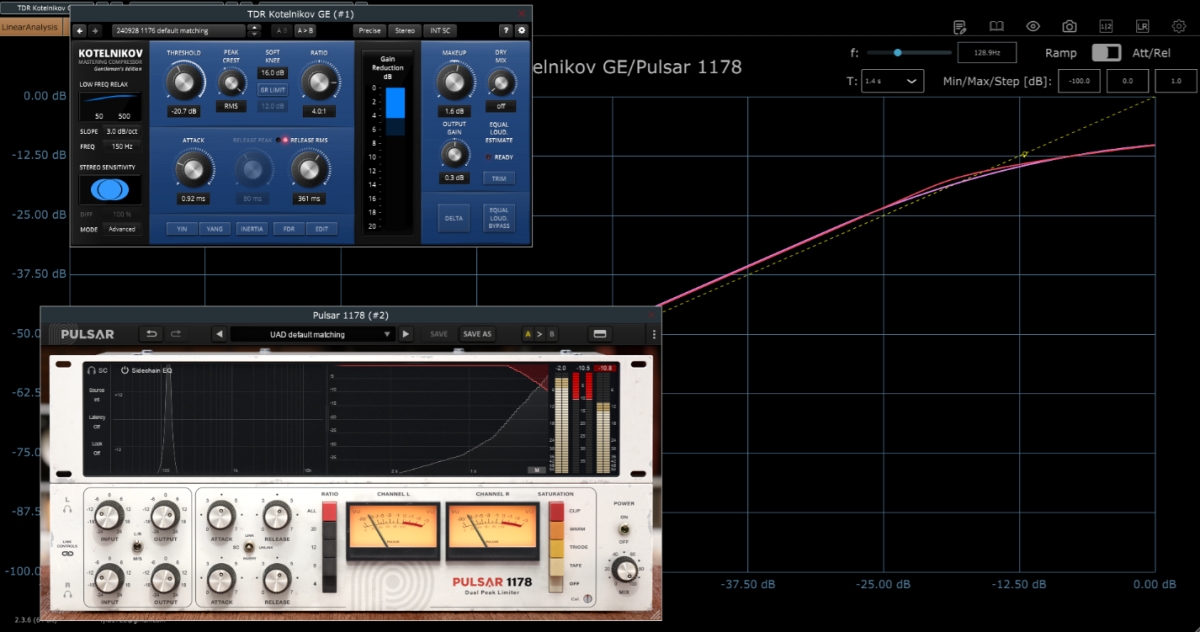Toggle the Kotelnikov A B compare button
This screenshot has height=632, width=1200.
pyautogui.click(x=283, y=31)
